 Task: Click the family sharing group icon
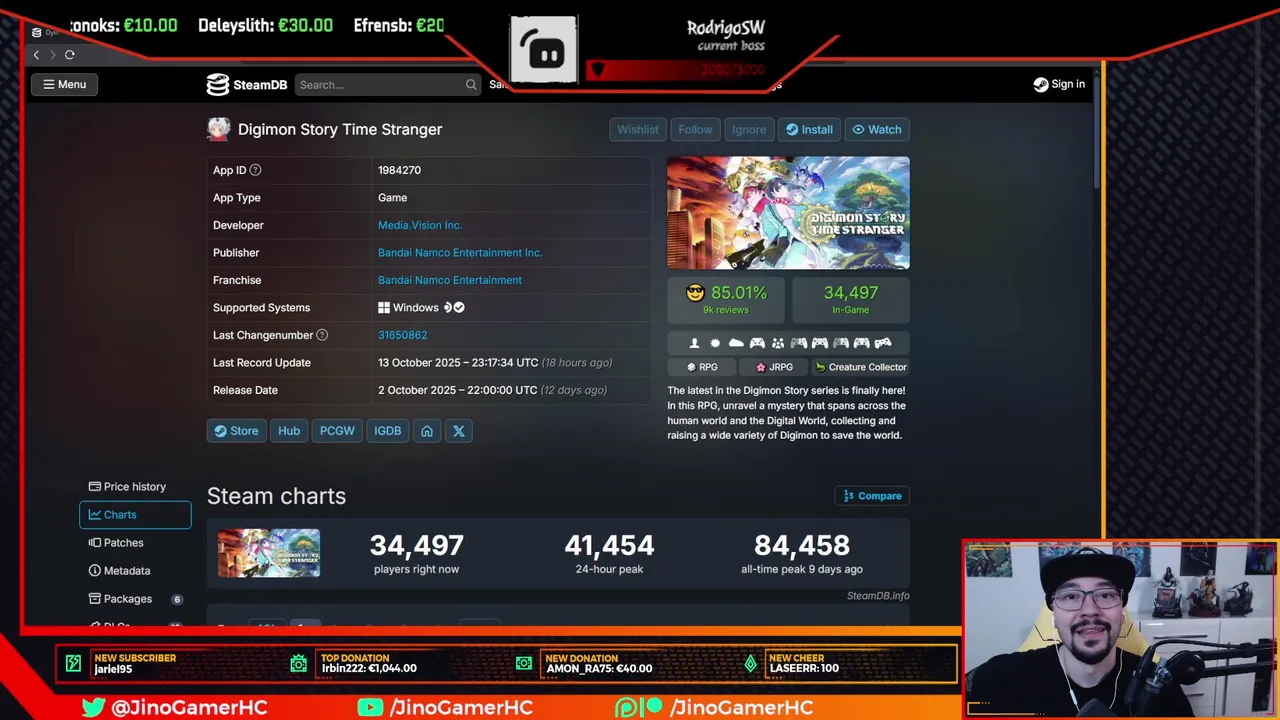click(x=778, y=343)
